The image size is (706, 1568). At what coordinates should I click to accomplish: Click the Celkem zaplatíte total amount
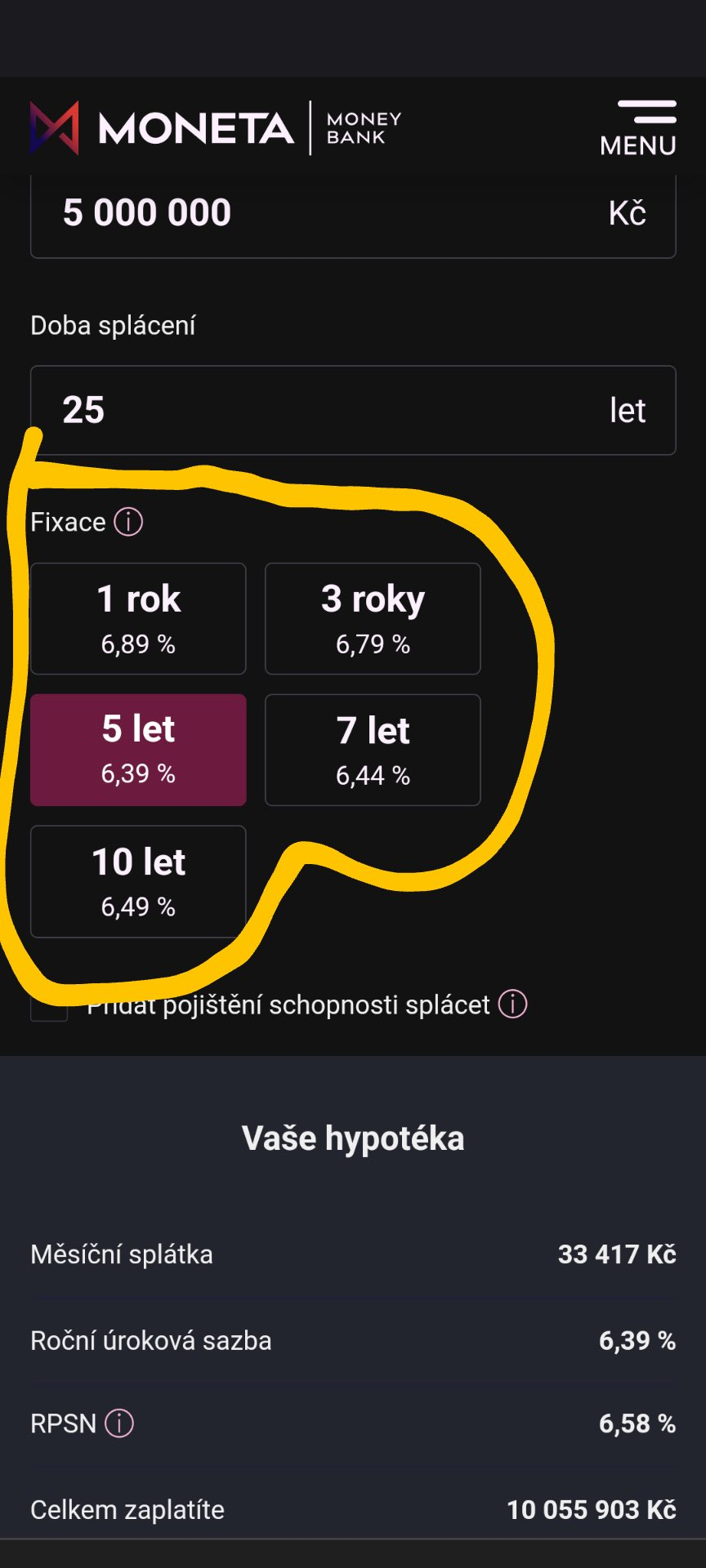click(592, 1509)
